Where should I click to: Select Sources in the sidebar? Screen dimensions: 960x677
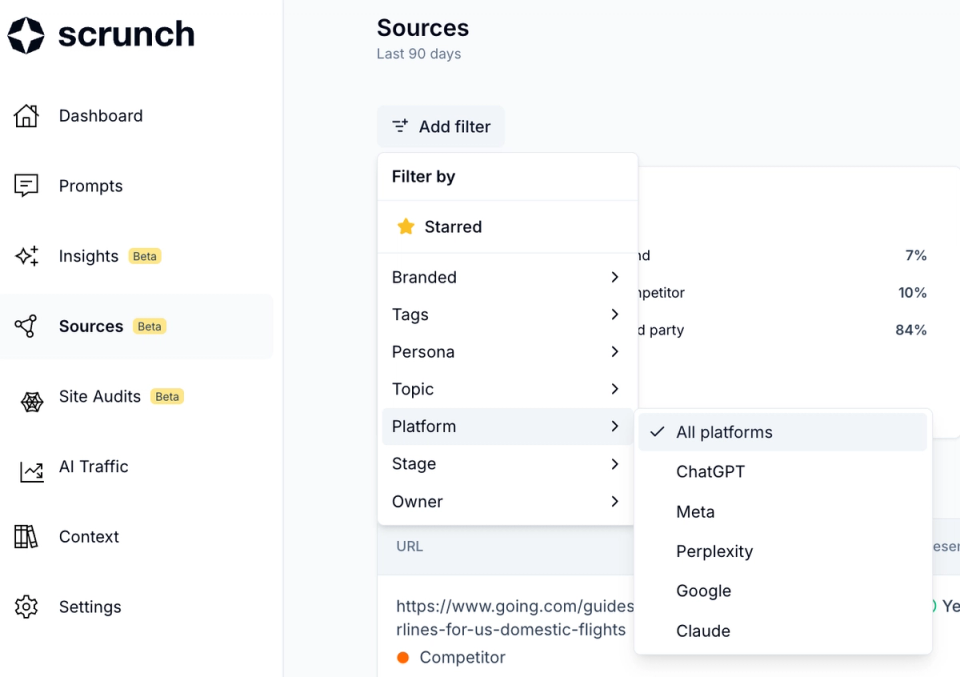(137, 326)
